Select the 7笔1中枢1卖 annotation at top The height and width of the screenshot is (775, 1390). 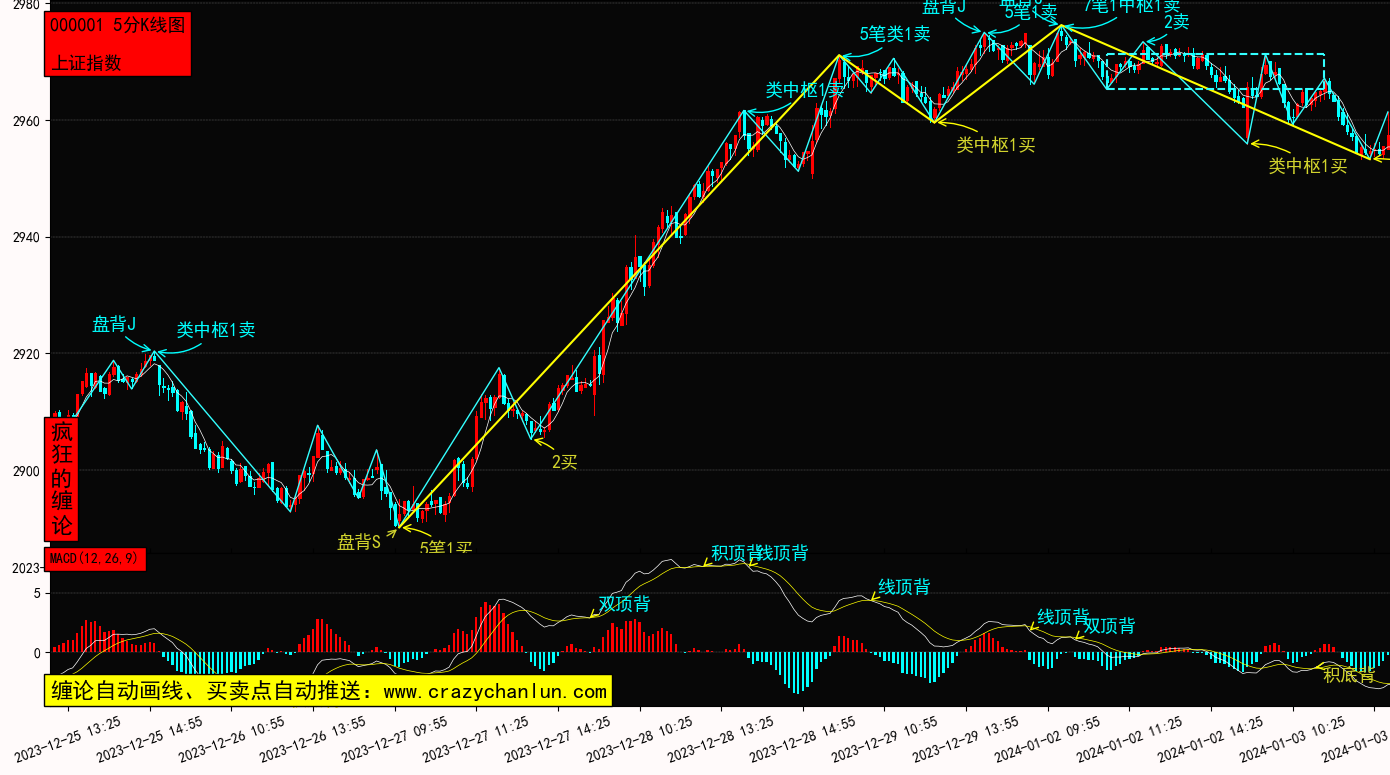1132,6
